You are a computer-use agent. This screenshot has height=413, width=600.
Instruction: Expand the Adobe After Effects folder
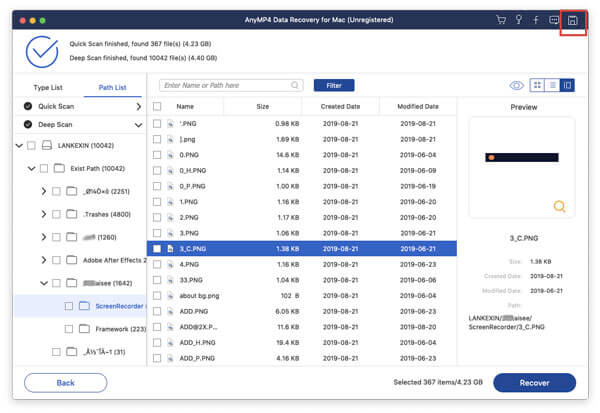tap(44, 260)
